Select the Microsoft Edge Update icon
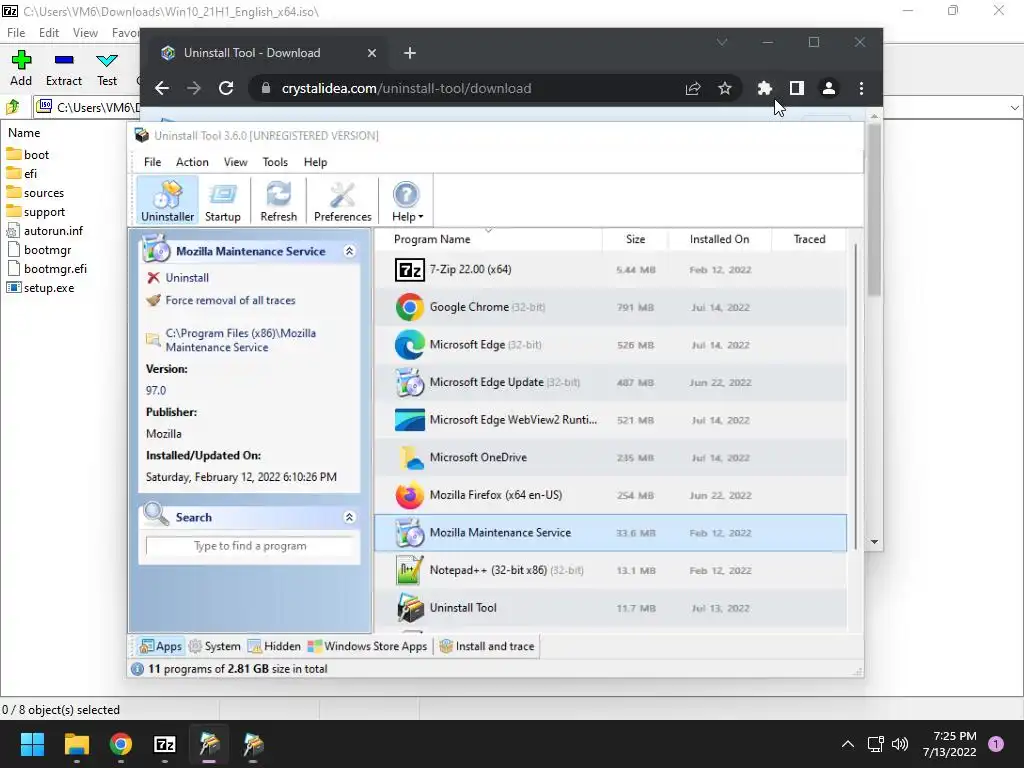The height and width of the screenshot is (768, 1024). pyautogui.click(x=409, y=382)
